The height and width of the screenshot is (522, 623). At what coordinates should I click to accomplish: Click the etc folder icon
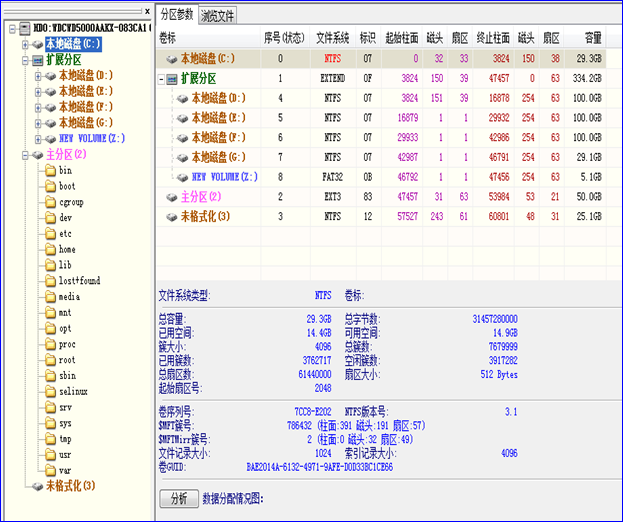click(50, 234)
